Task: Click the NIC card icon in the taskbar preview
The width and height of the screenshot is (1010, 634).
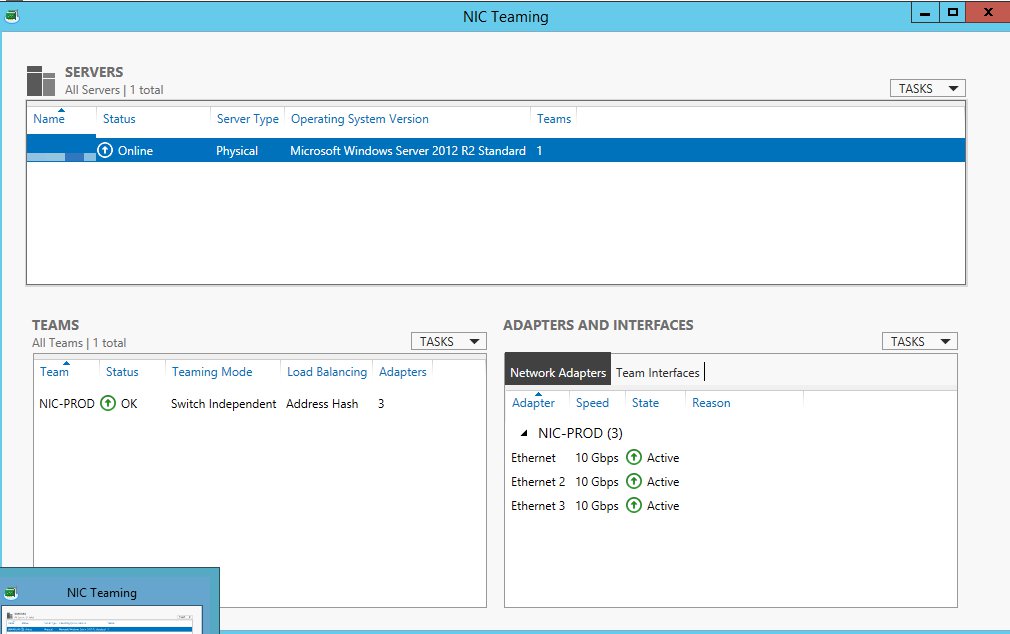Action: 11,593
